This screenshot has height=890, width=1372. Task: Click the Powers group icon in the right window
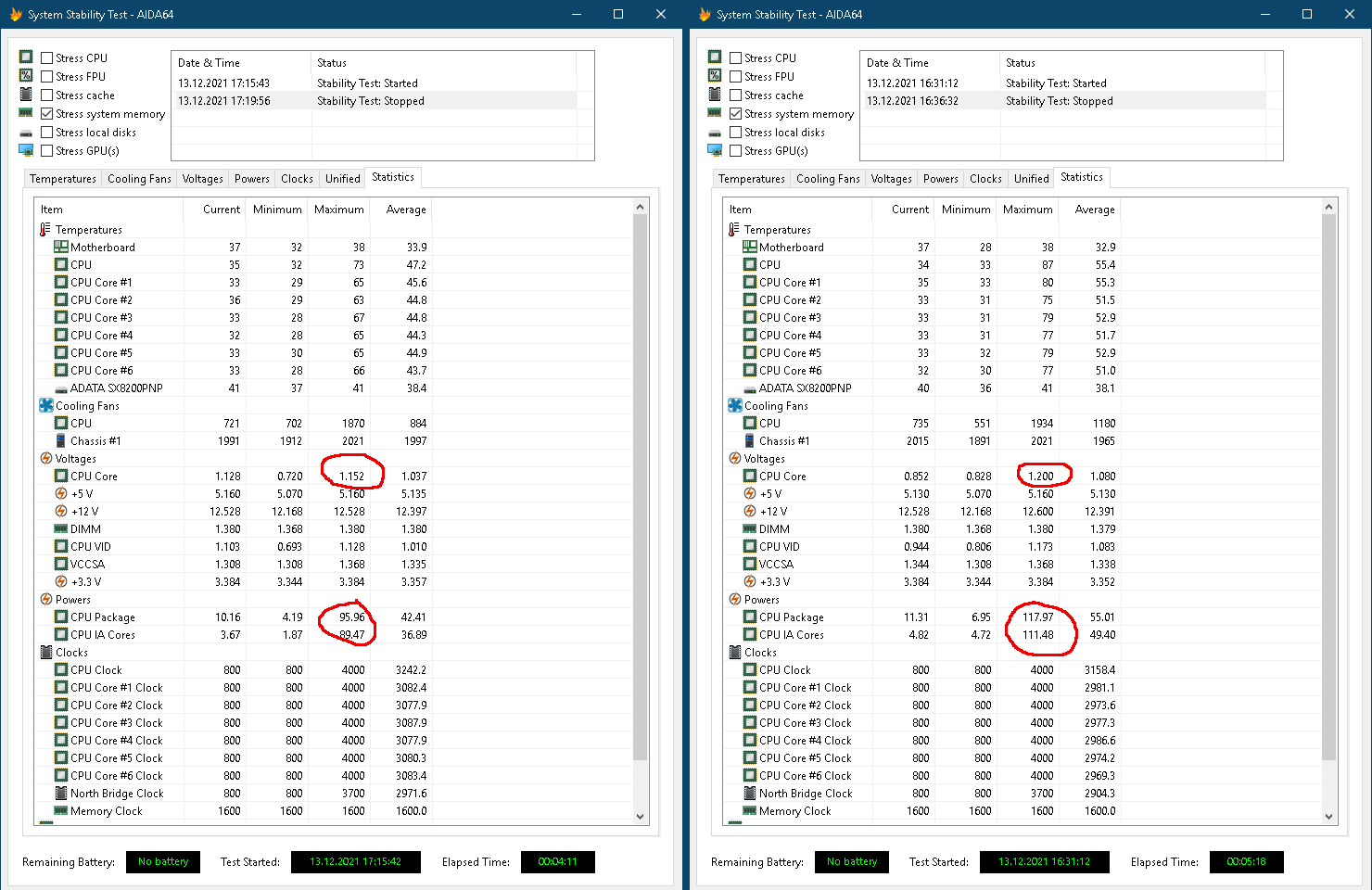point(735,599)
